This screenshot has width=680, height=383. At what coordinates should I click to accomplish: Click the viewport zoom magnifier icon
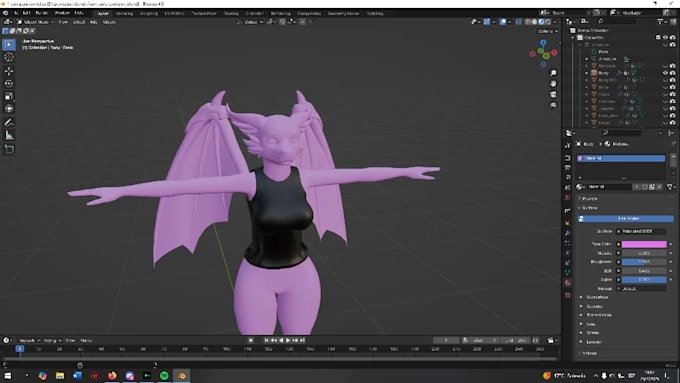pos(553,73)
